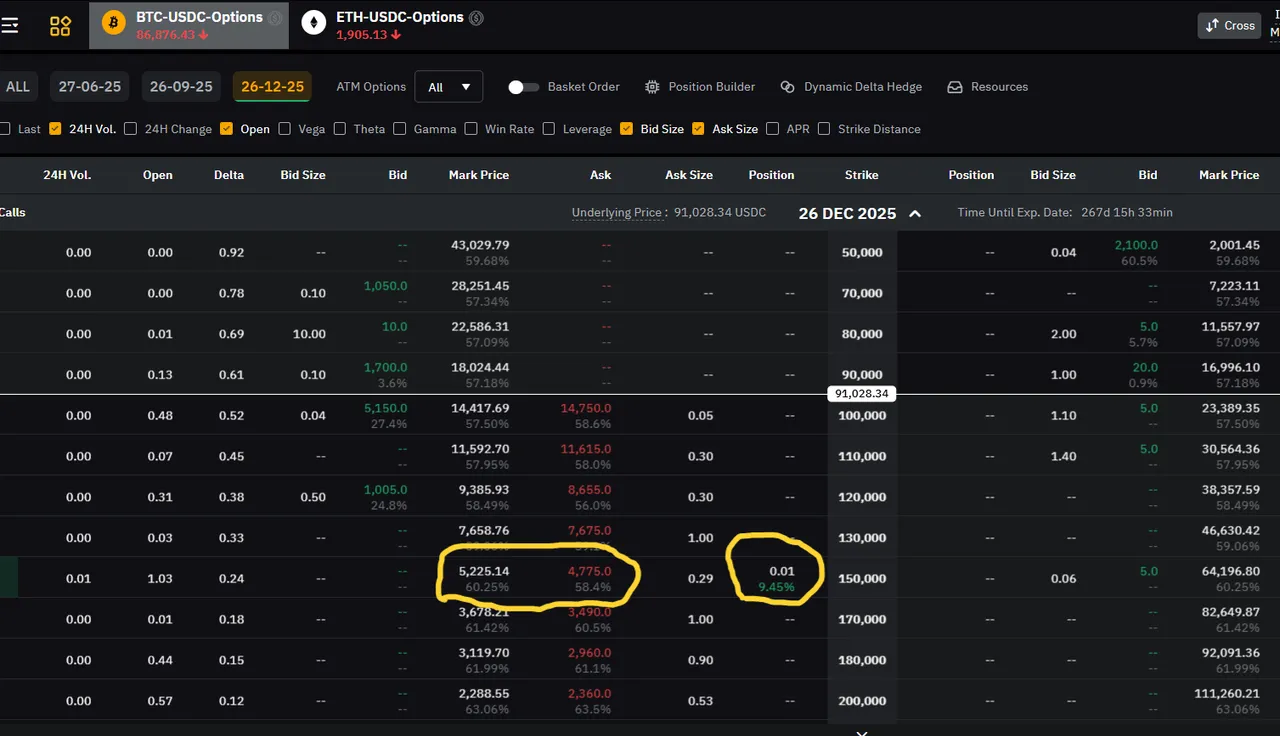
Task: Open the apps grid icon
Action: point(60,26)
